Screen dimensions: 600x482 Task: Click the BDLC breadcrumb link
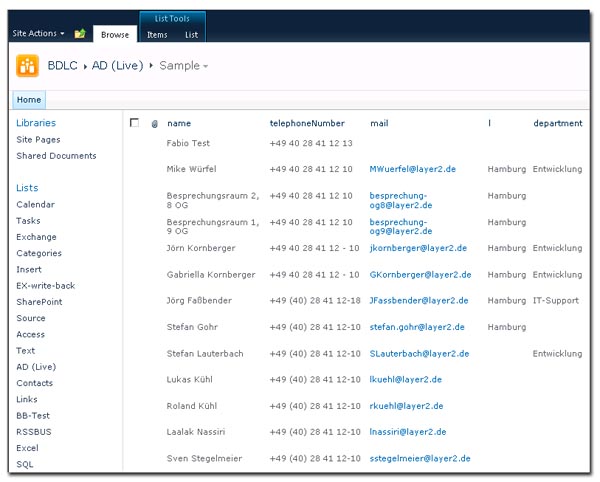pyautogui.click(x=65, y=66)
